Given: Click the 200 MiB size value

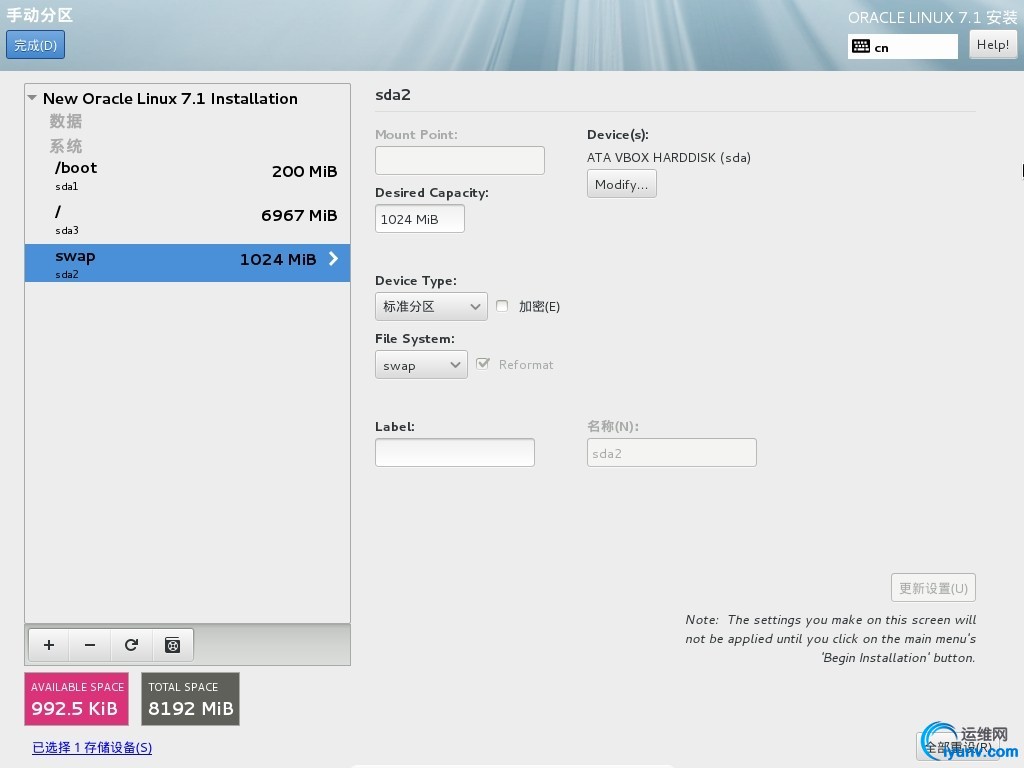Looking at the screenshot, I should pyautogui.click(x=304, y=171).
